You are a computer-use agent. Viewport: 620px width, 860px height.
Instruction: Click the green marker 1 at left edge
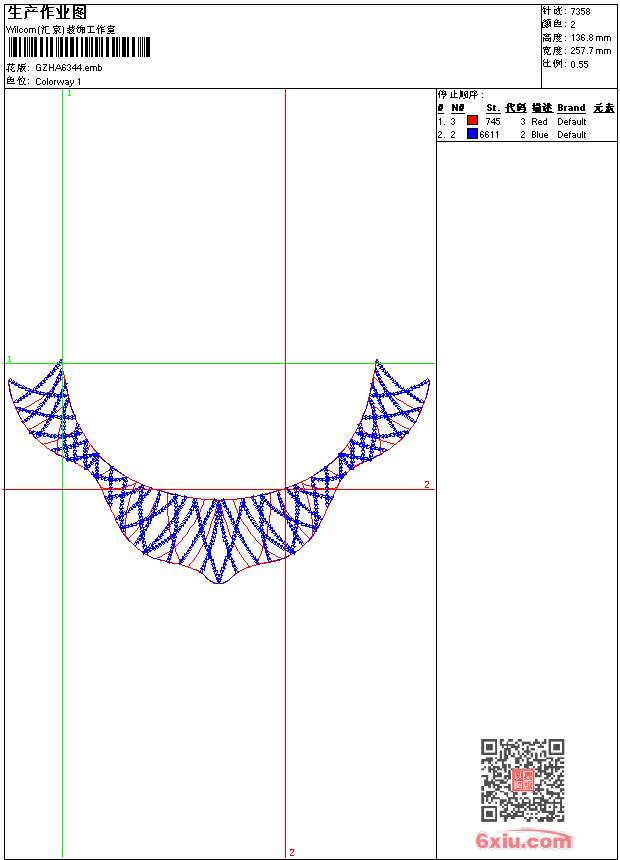(x=9, y=359)
